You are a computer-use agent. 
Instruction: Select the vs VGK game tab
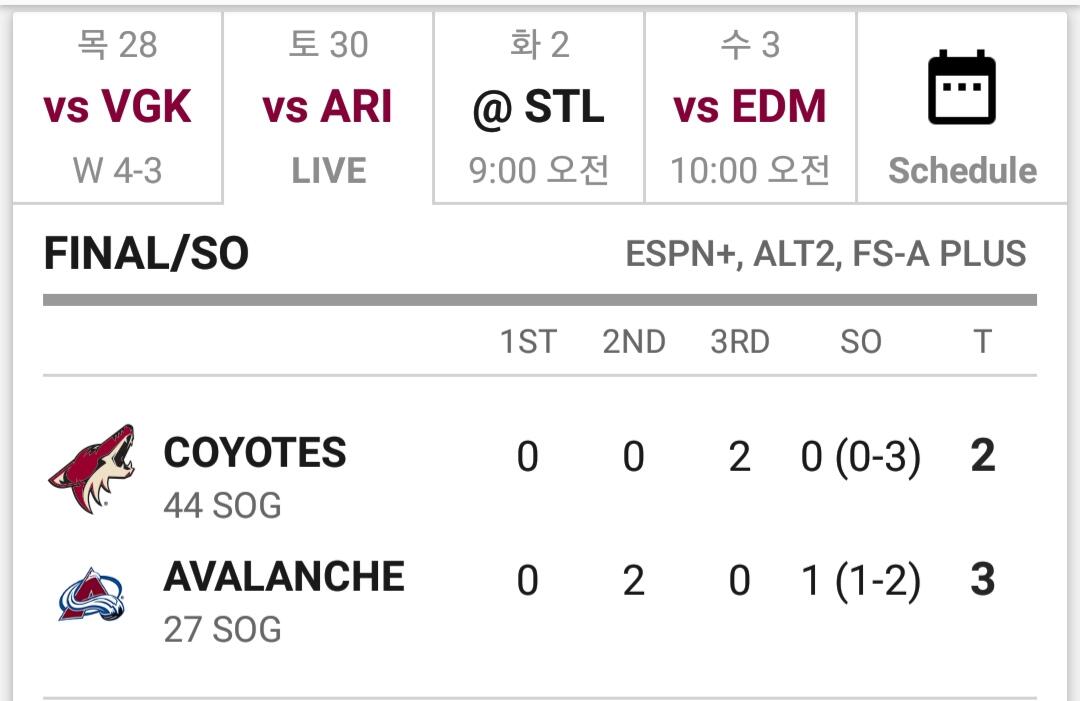coord(117,107)
